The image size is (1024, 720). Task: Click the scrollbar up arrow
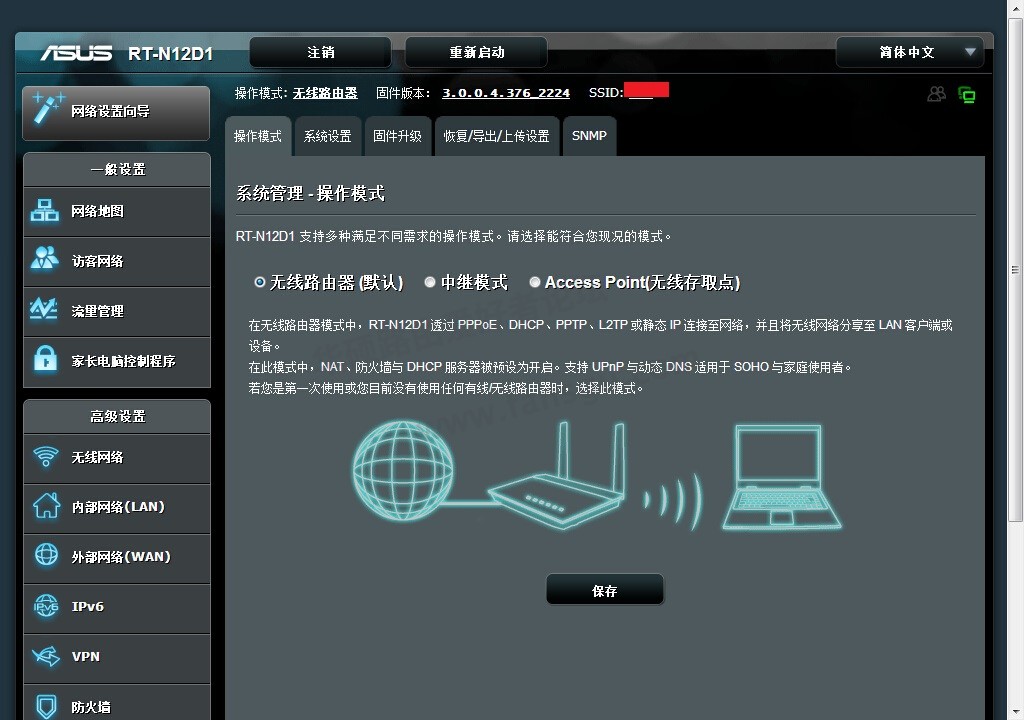pyautogui.click(x=1015, y=8)
